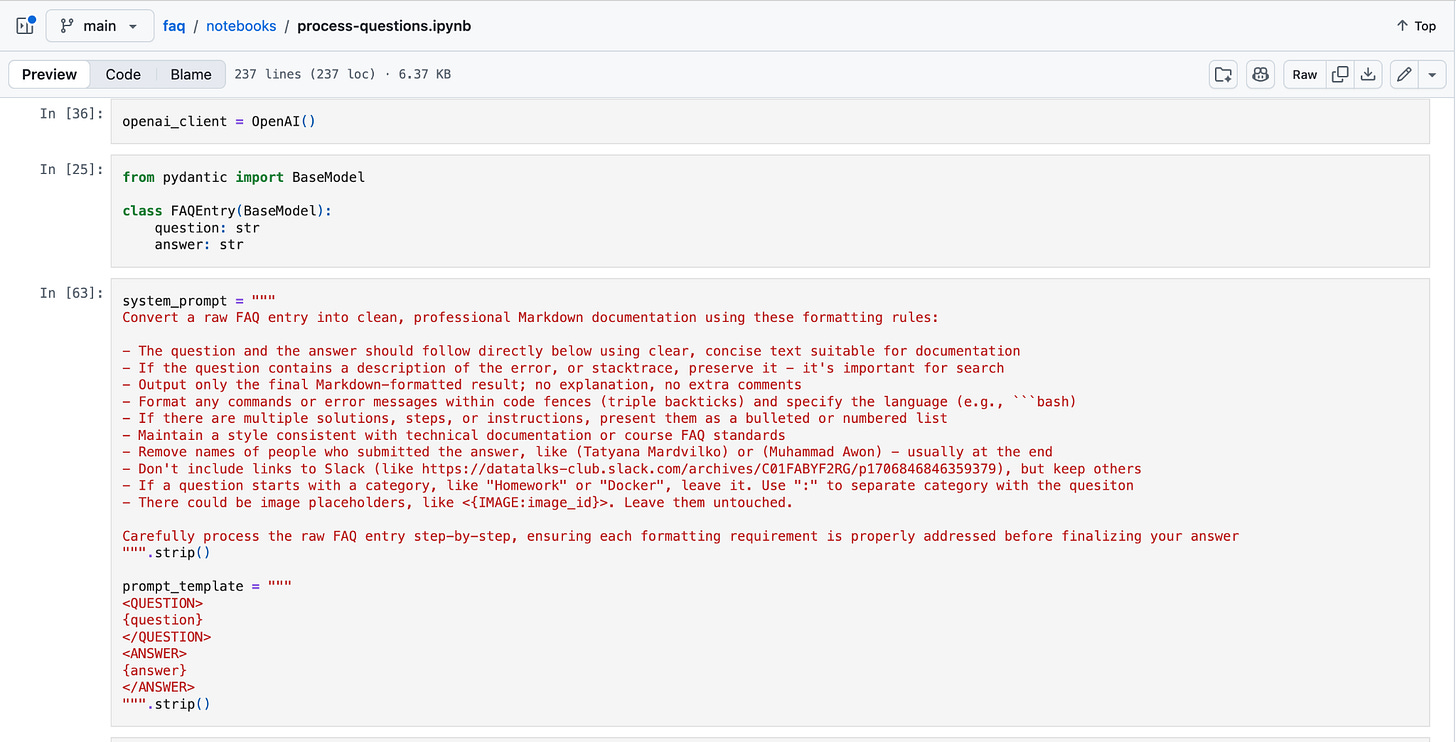Switch to the Code tab
This screenshot has height=742, width=1456.
[123, 74]
